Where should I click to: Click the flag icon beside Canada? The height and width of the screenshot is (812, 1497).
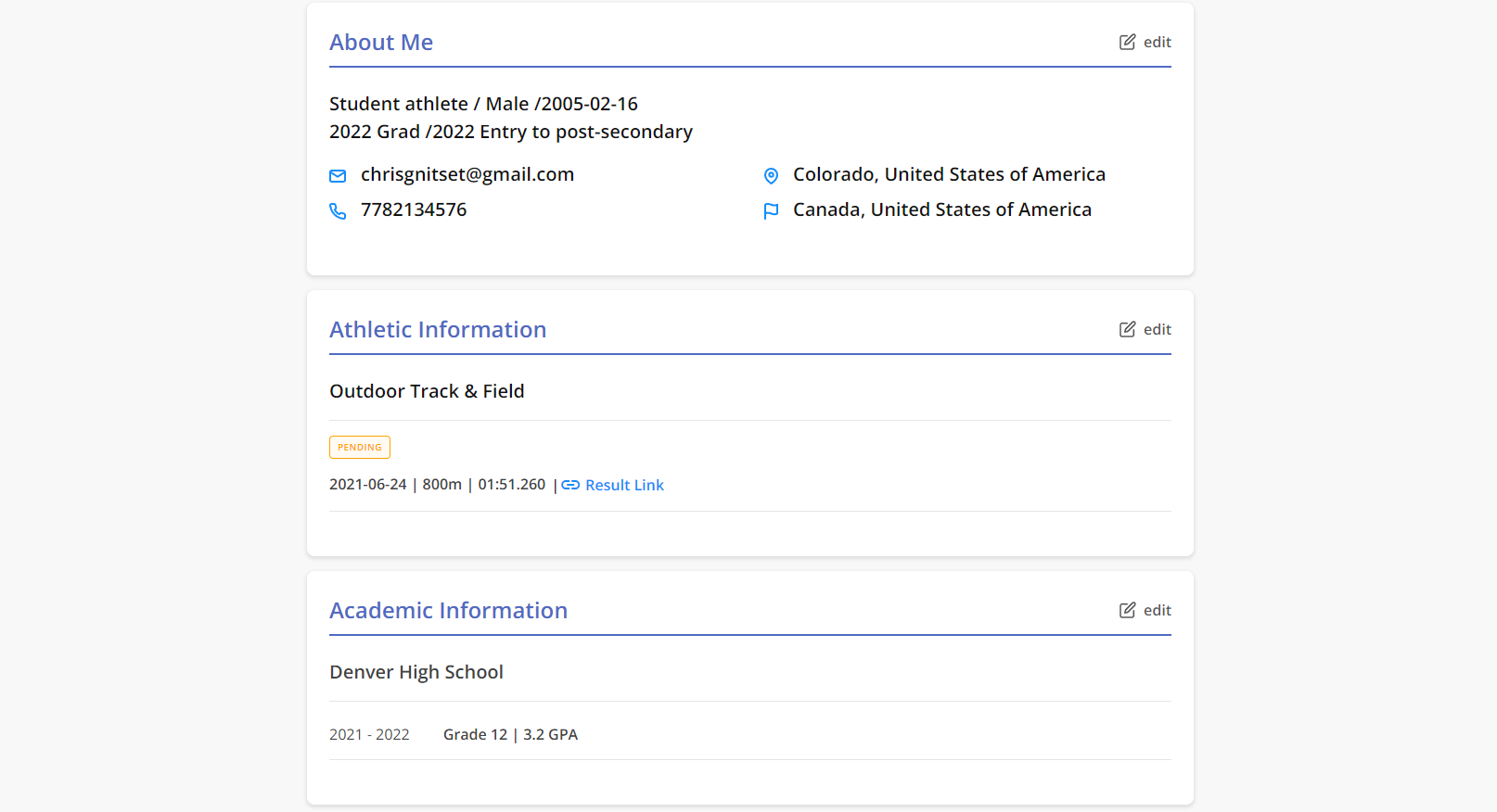click(771, 211)
